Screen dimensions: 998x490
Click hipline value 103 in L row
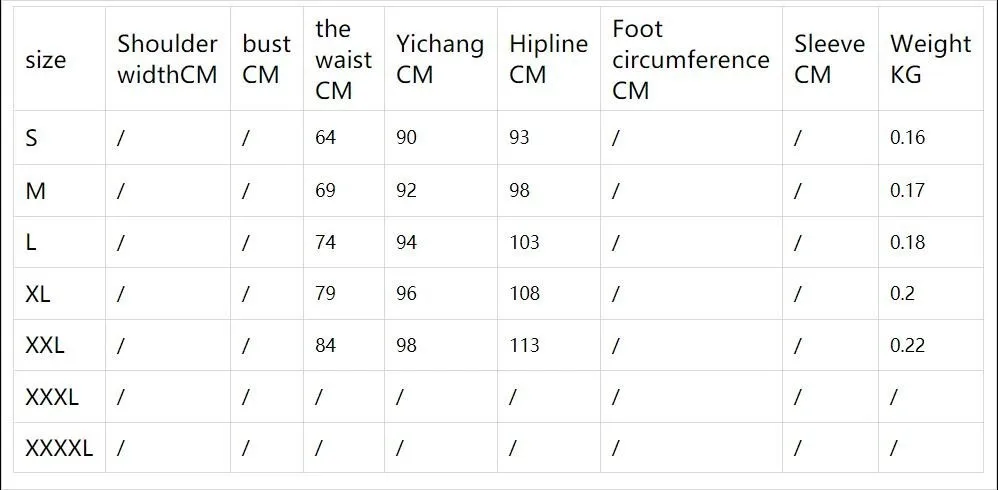coord(524,242)
